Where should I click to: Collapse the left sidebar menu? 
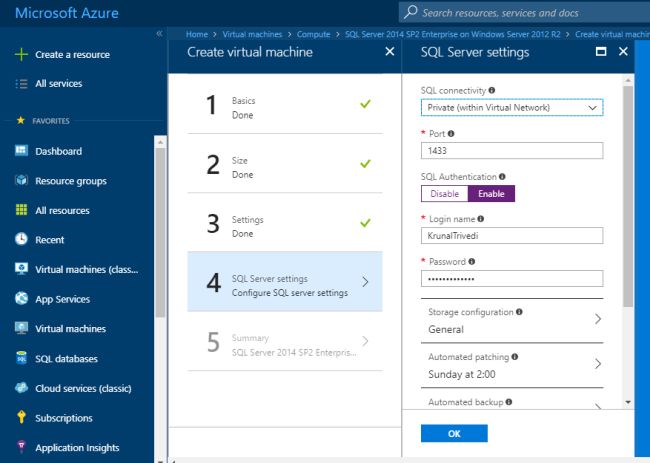[x=159, y=34]
